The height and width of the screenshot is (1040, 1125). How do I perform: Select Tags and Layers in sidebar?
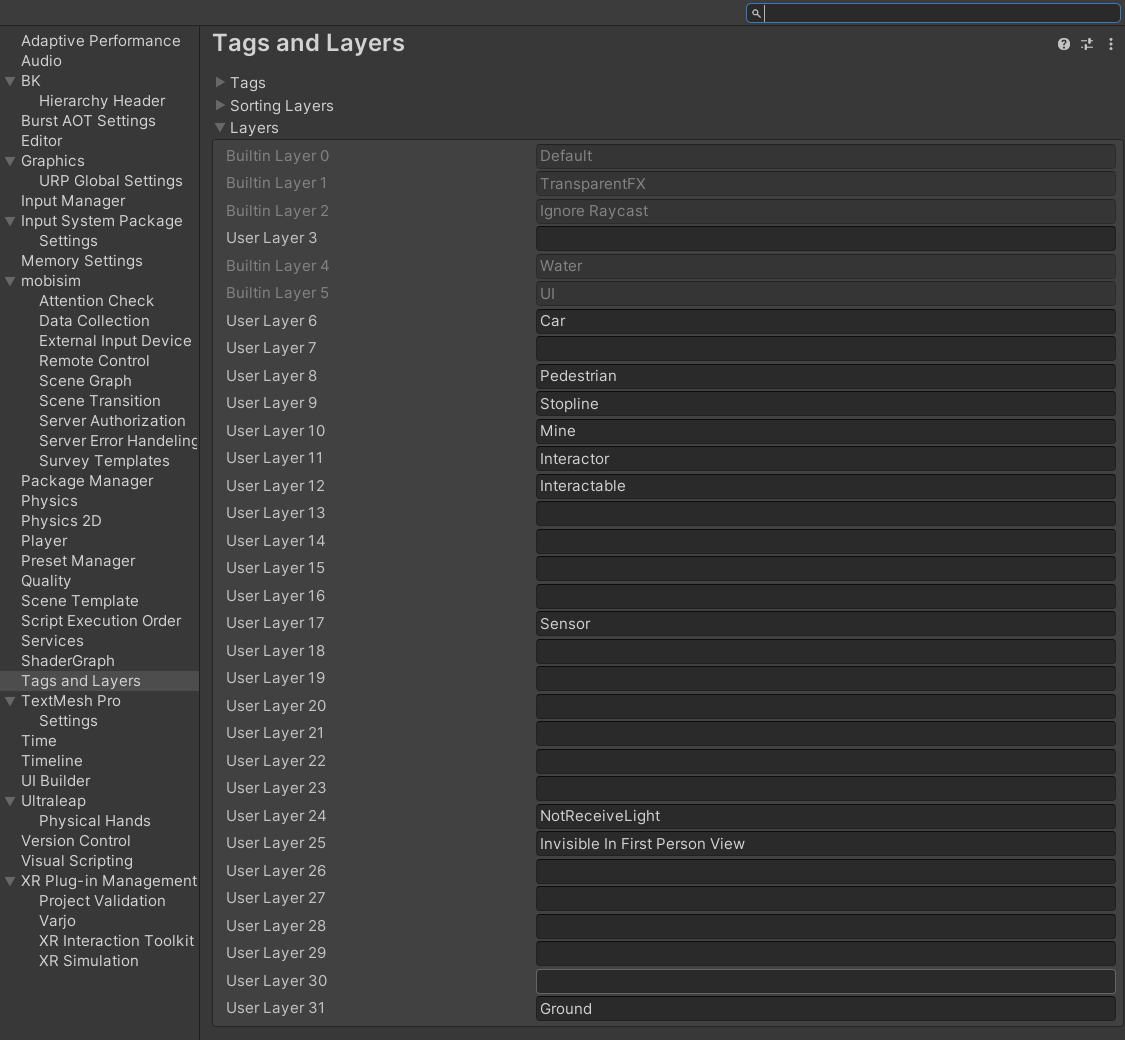pos(99,681)
